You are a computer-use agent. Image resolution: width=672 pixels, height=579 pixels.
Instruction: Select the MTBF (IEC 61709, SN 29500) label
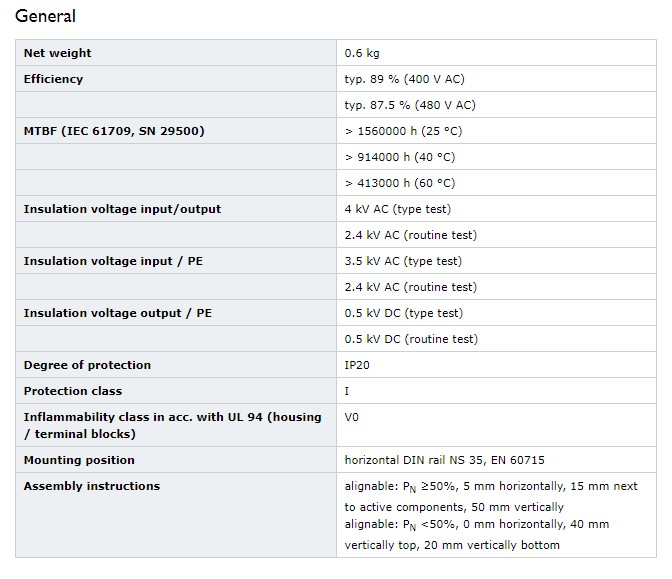[x=114, y=131]
